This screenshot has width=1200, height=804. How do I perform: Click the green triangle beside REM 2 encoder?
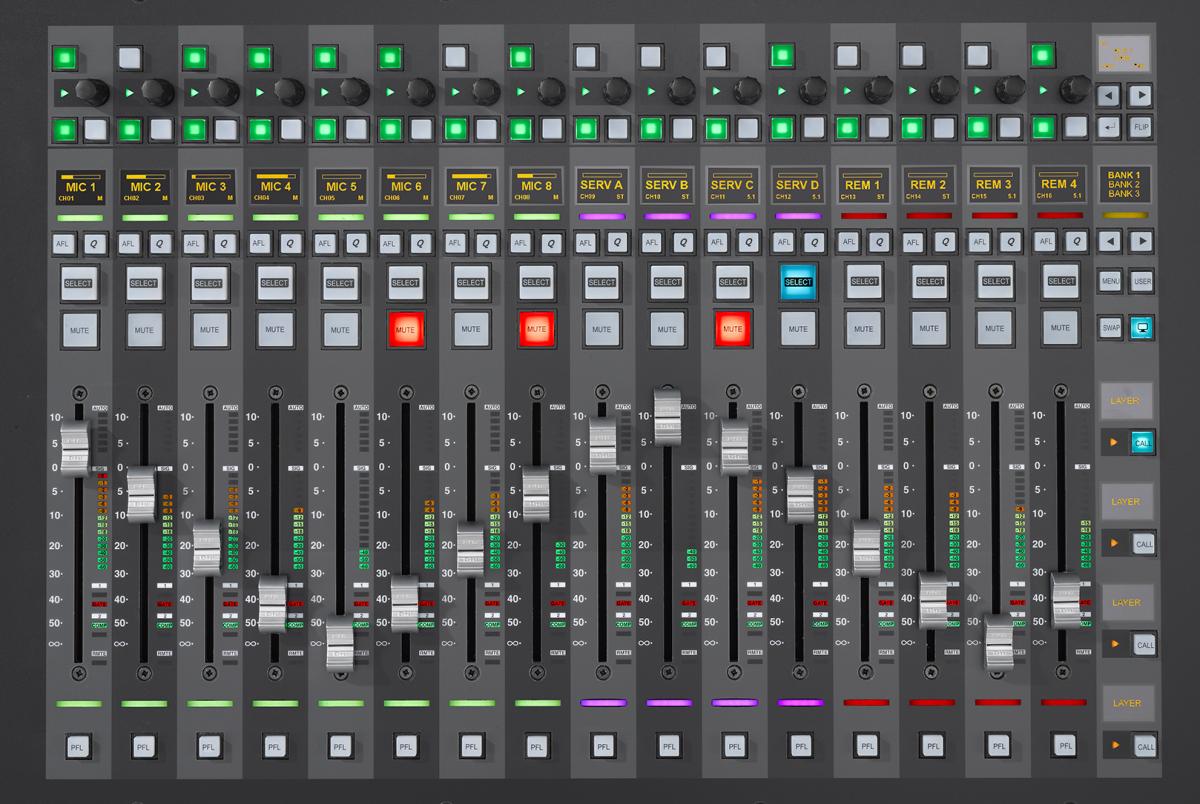tap(909, 92)
